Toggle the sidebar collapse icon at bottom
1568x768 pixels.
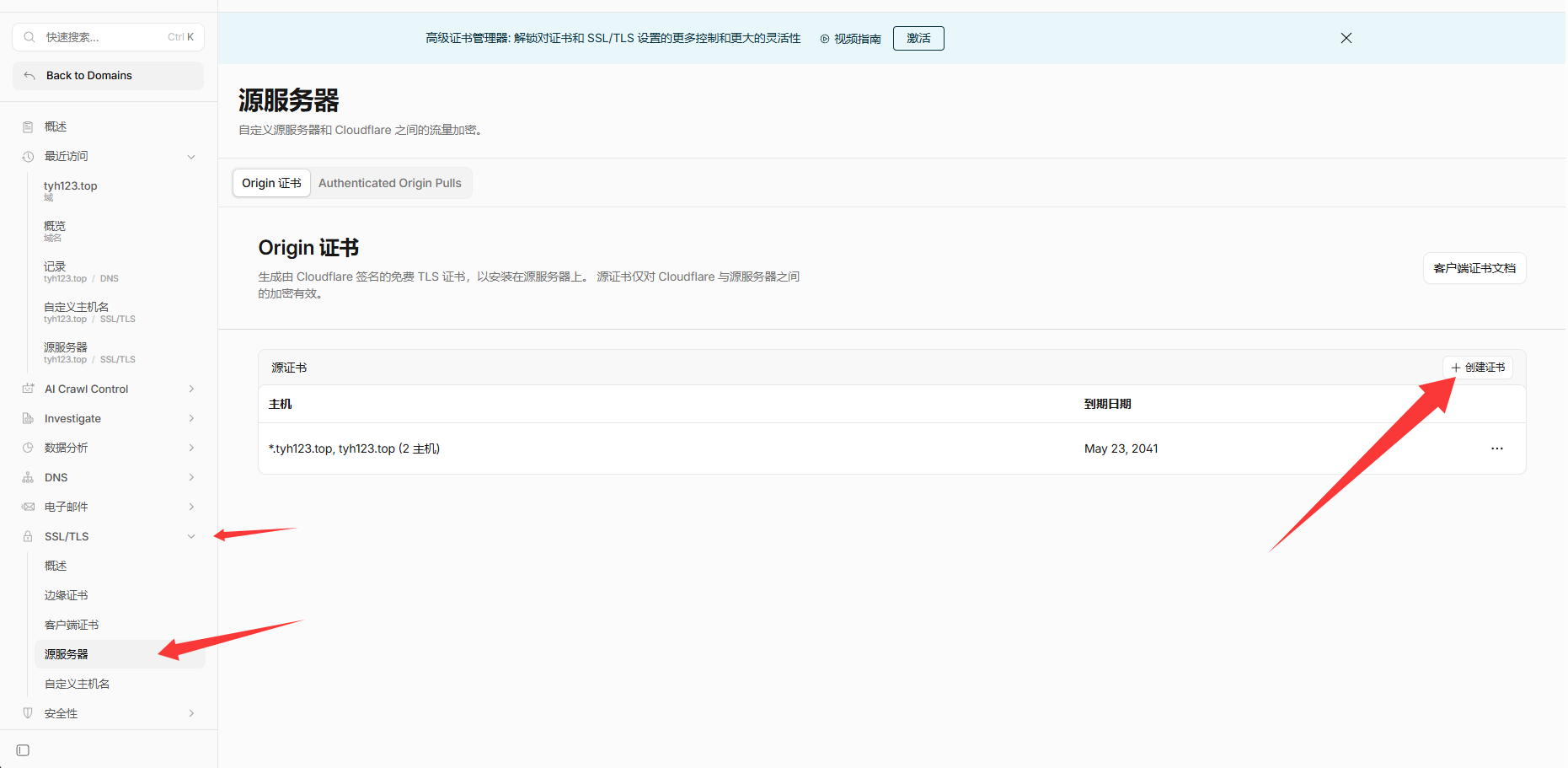pyautogui.click(x=23, y=750)
